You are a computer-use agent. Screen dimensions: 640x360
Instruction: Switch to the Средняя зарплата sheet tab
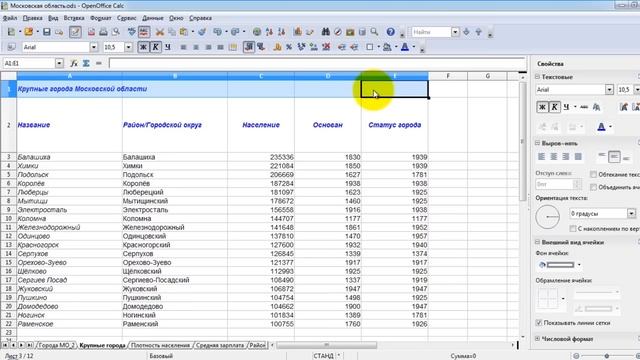[x=220, y=345]
